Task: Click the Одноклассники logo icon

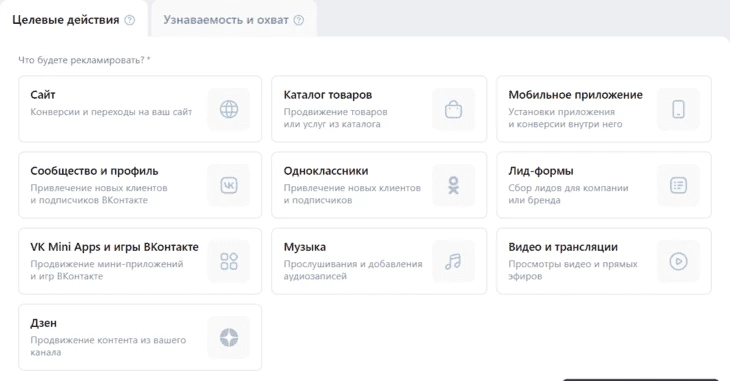Action: point(453,185)
